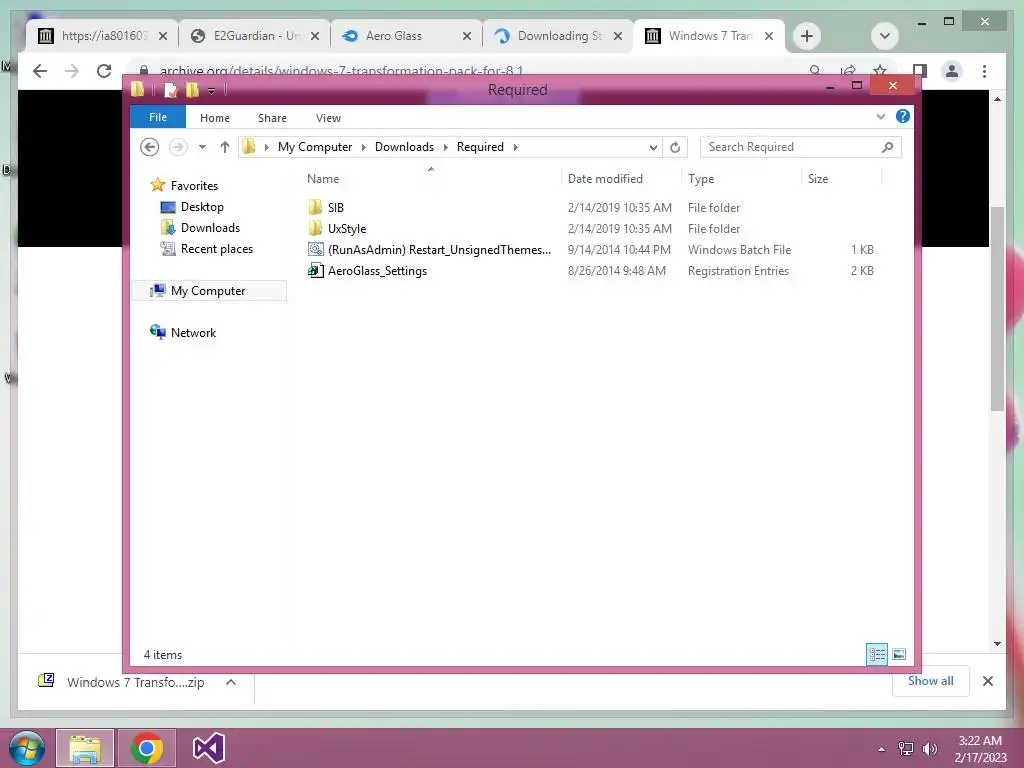Expand the Required breadcrumb arrow
The height and width of the screenshot is (768, 1024).
516,147
